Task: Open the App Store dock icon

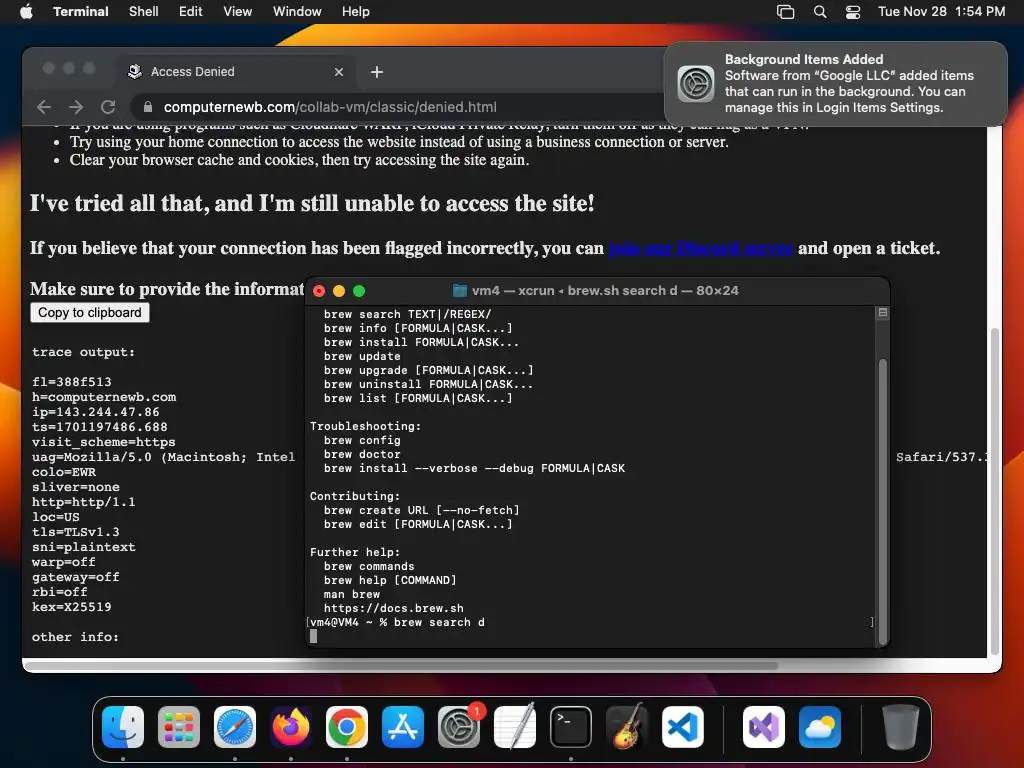Action: point(403,727)
